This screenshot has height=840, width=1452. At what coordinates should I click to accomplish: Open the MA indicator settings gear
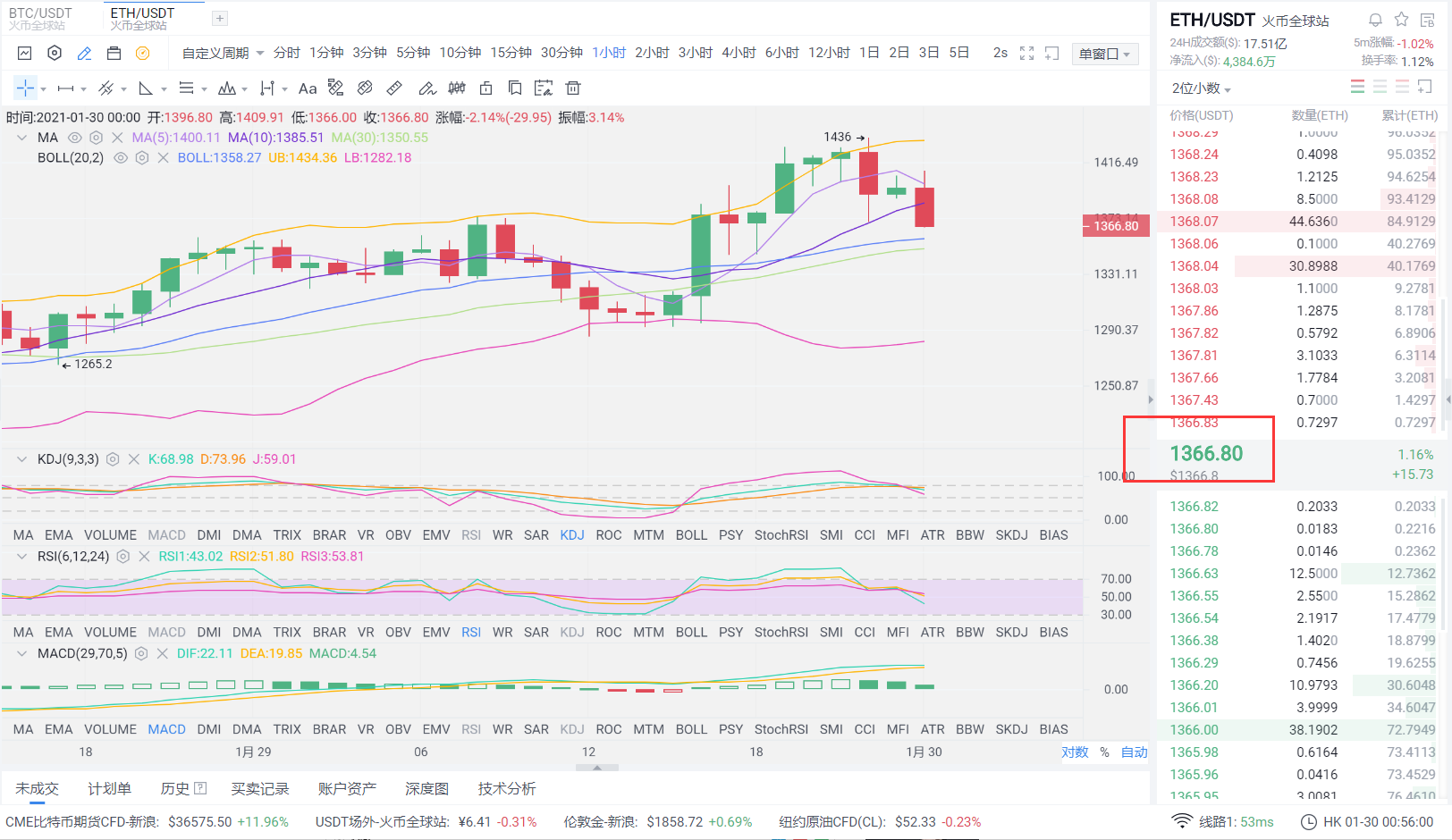pyautogui.click(x=96, y=137)
